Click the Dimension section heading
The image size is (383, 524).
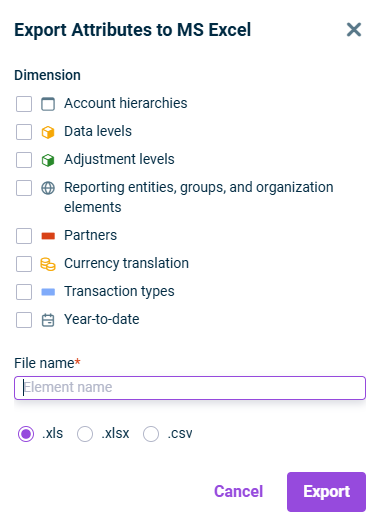point(47,75)
